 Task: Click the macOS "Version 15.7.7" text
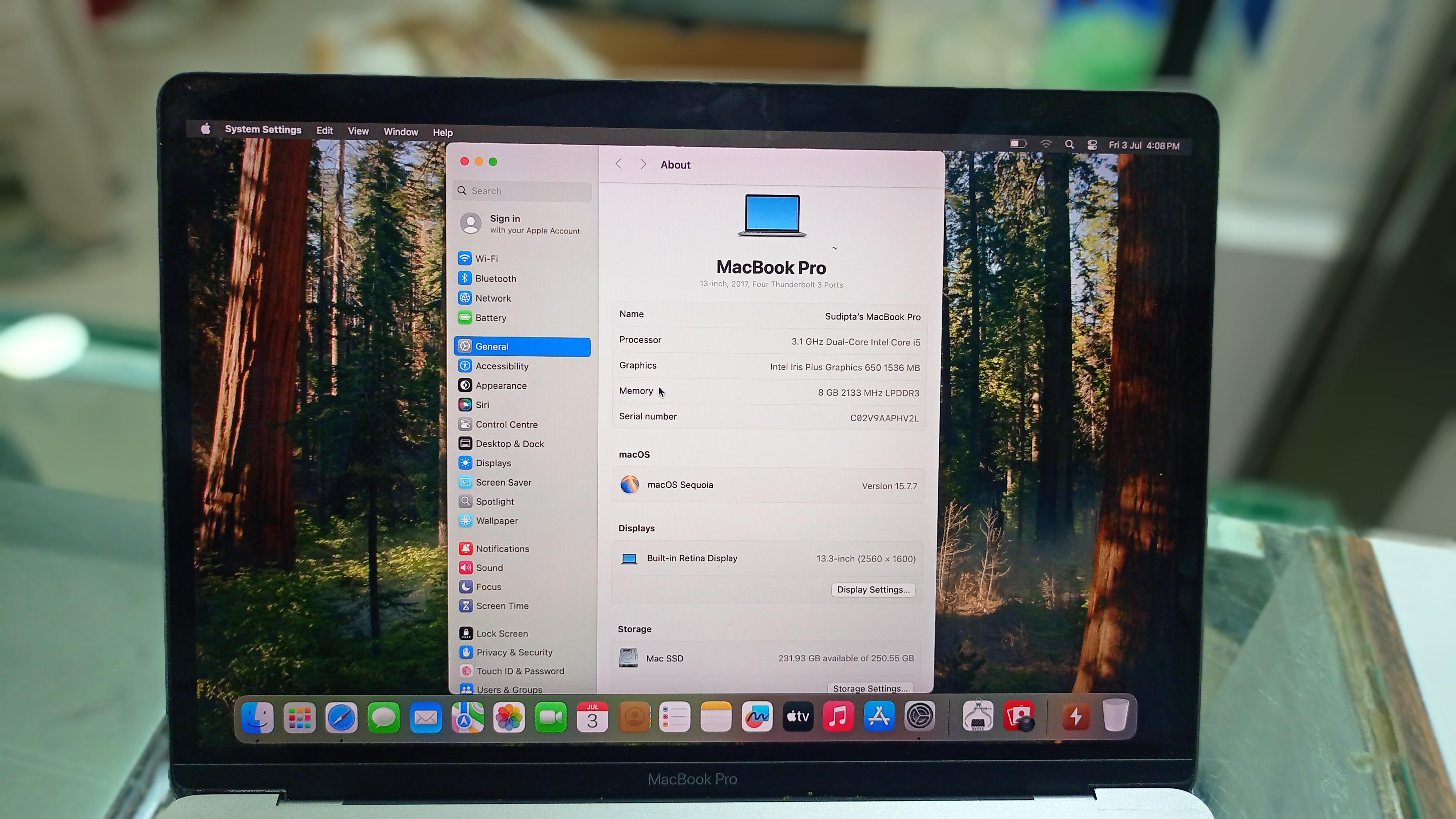point(890,486)
